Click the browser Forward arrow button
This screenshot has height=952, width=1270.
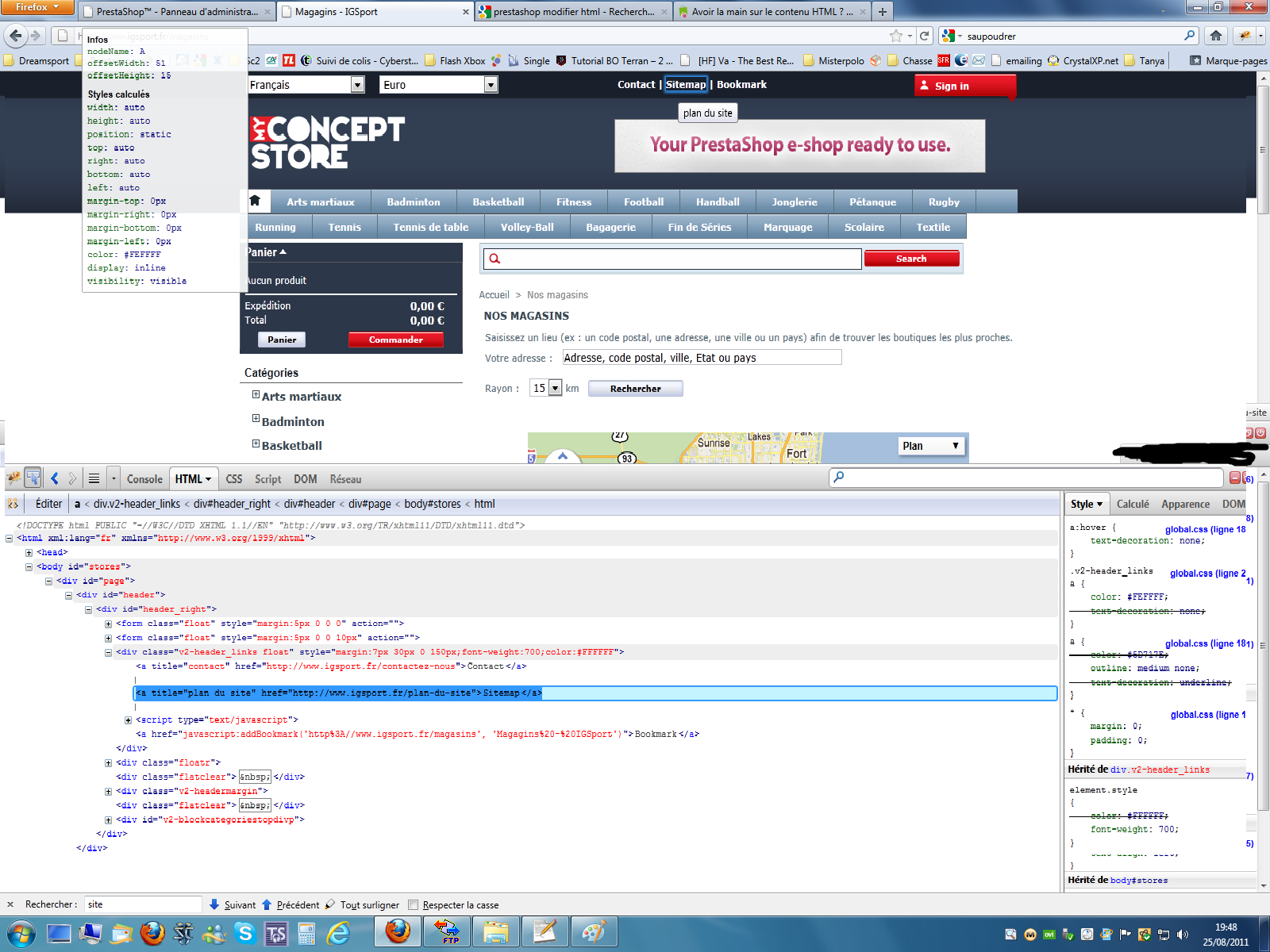(x=36, y=36)
